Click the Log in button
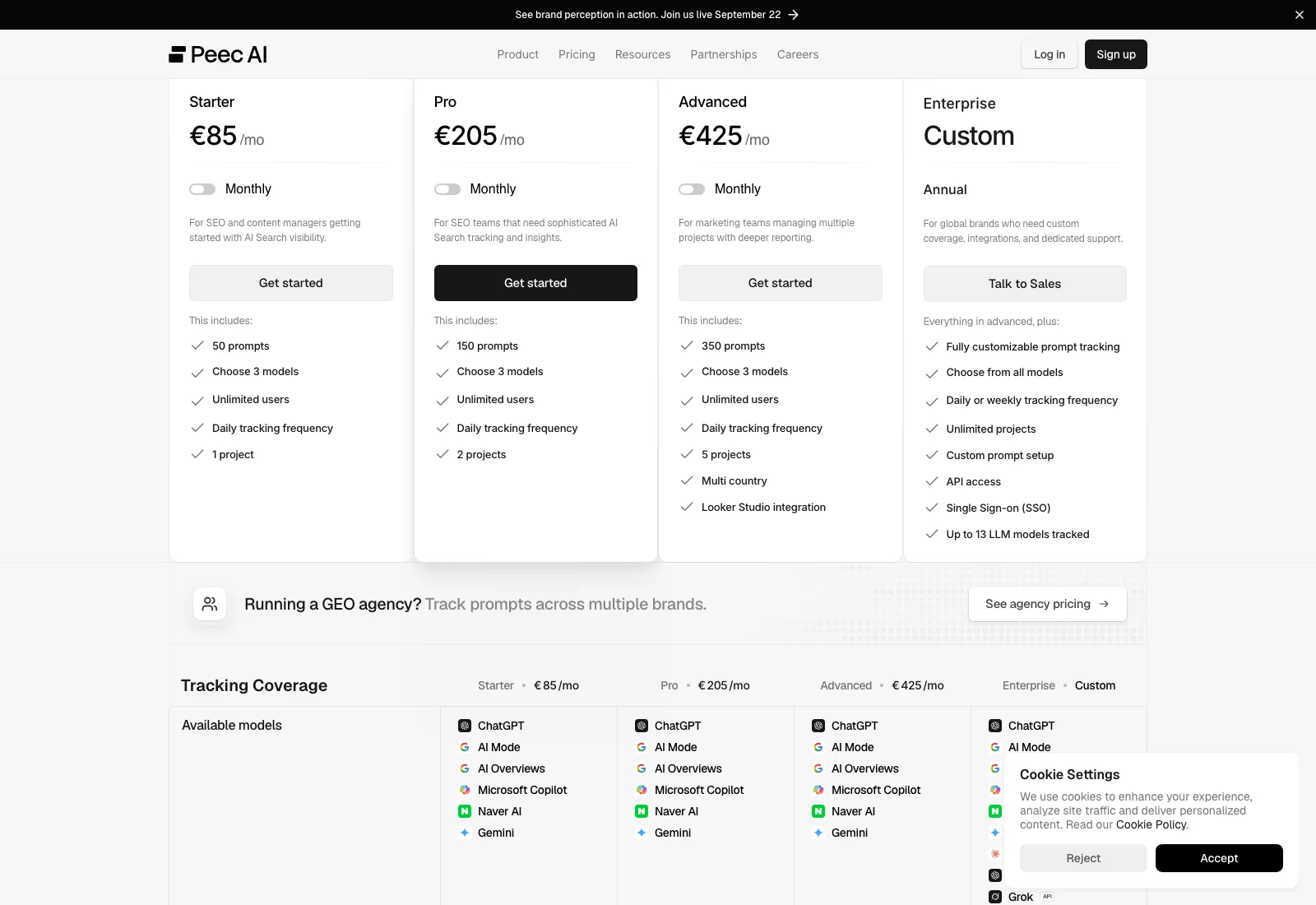This screenshot has width=1316, height=905. pos(1050,54)
